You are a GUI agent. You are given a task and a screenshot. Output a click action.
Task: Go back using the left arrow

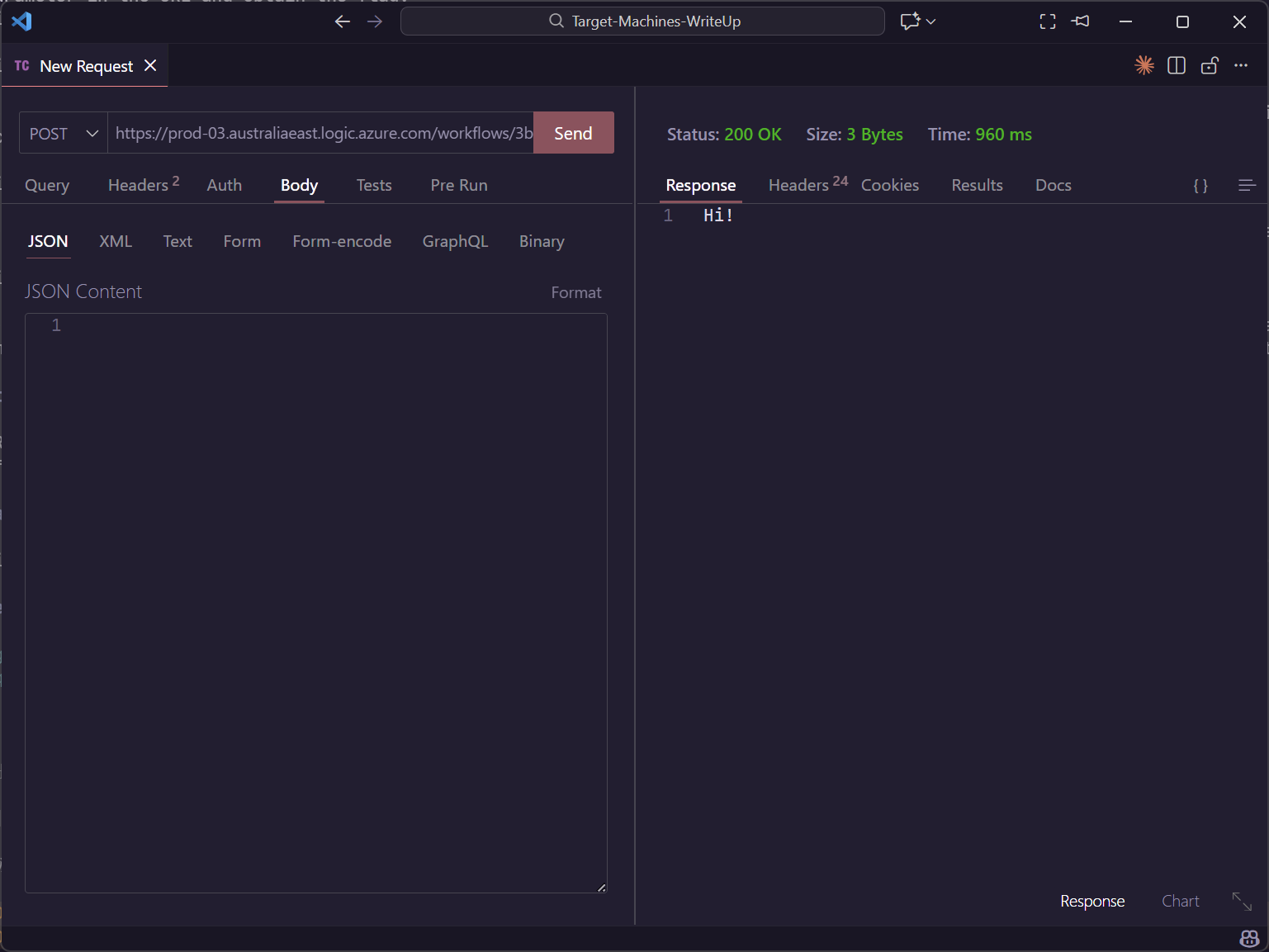[342, 21]
